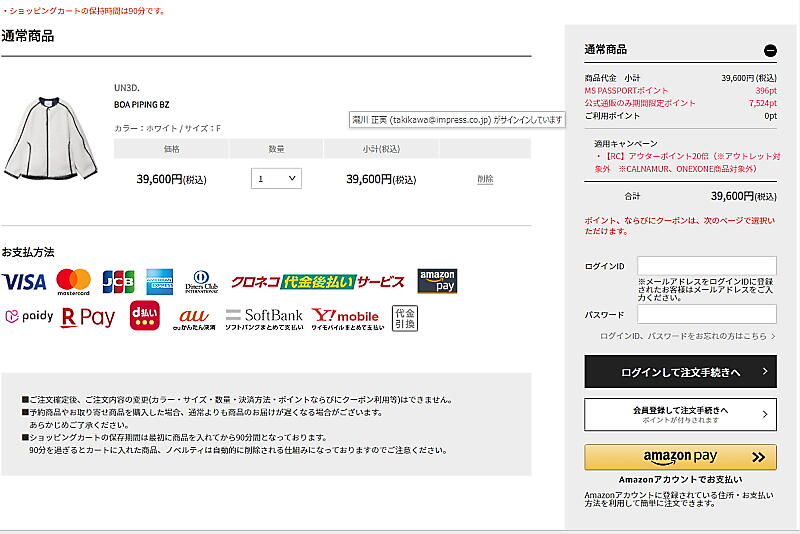Click the VISA payment logo

tap(24, 282)
